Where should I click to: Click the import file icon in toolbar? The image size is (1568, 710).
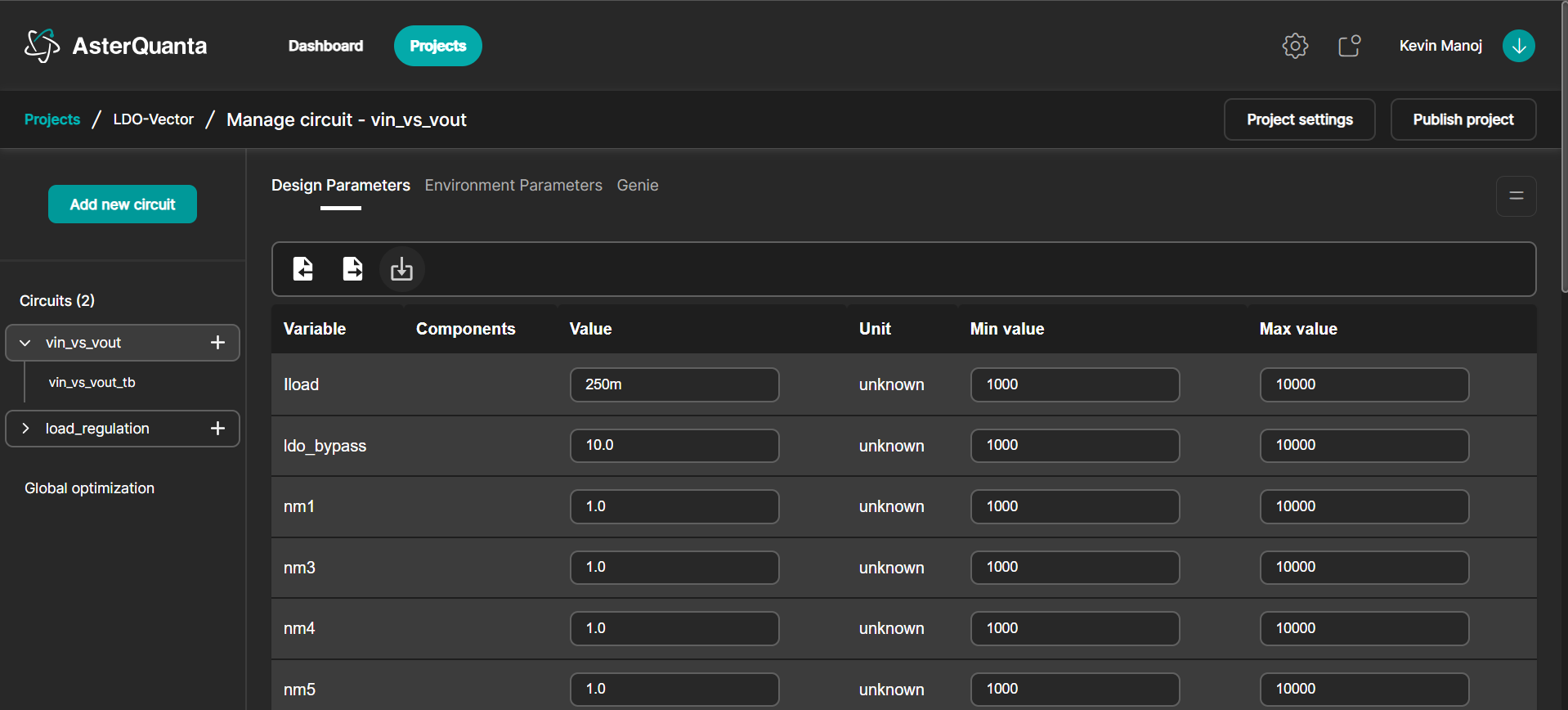coord(303,268)
